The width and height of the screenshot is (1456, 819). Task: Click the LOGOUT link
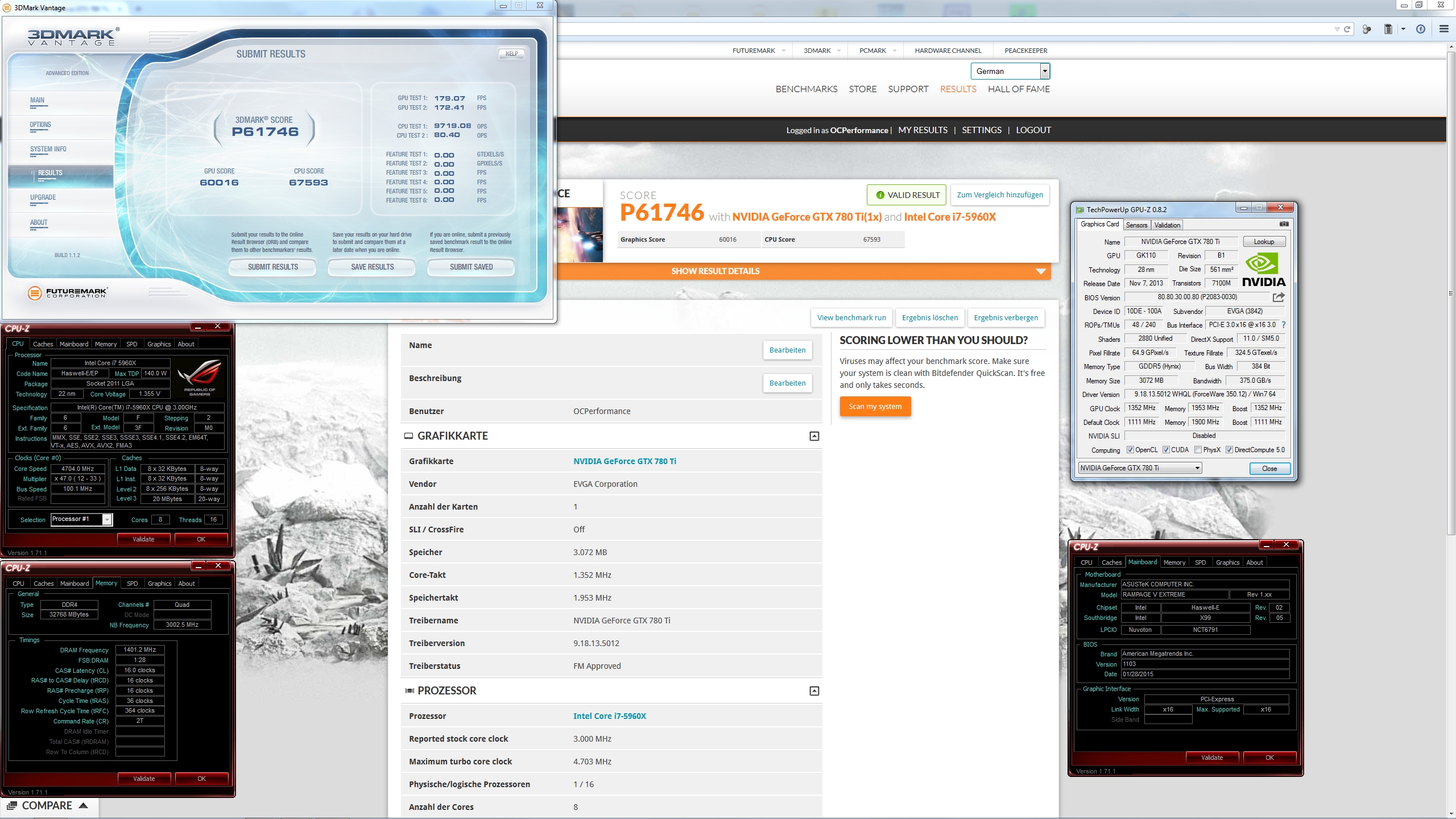click(1033, 130)
